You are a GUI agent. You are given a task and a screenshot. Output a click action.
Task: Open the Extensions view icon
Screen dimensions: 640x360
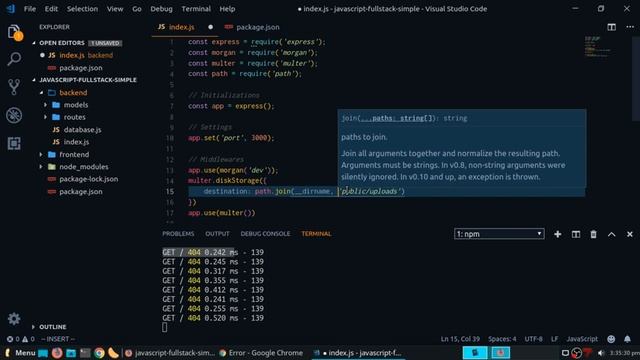click(14, 143)
